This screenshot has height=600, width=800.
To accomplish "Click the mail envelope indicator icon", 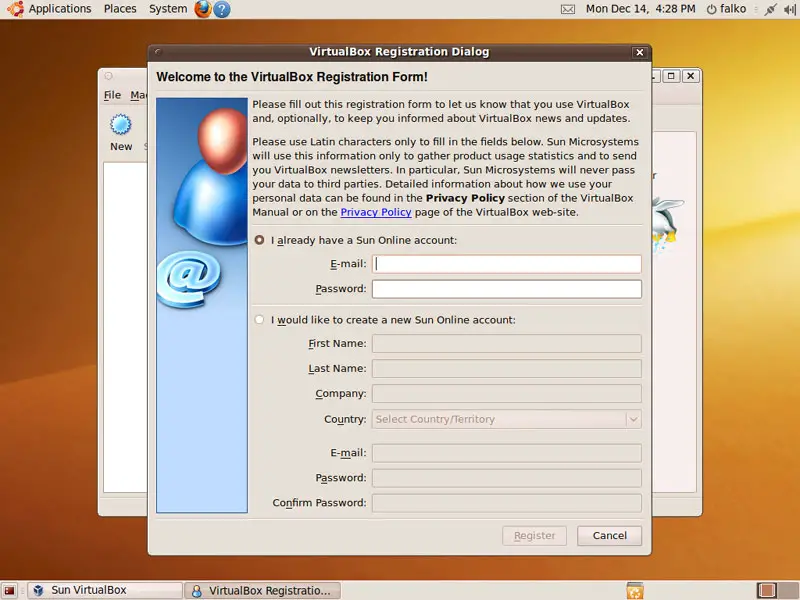I will click(568, 9).
